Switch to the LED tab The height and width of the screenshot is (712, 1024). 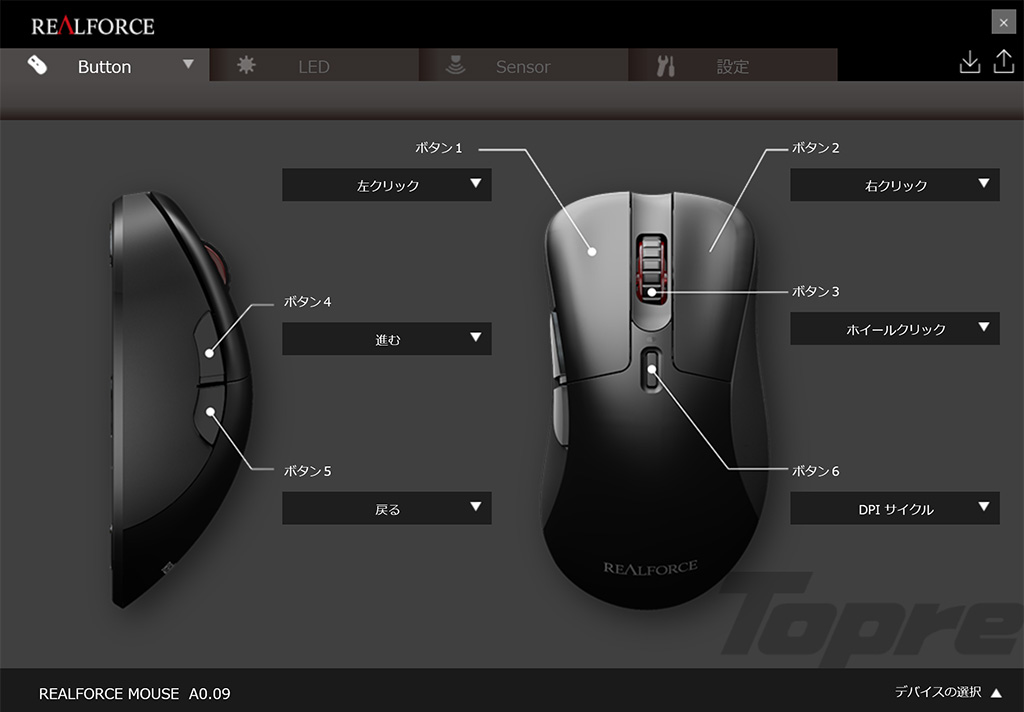coord(314,65)
